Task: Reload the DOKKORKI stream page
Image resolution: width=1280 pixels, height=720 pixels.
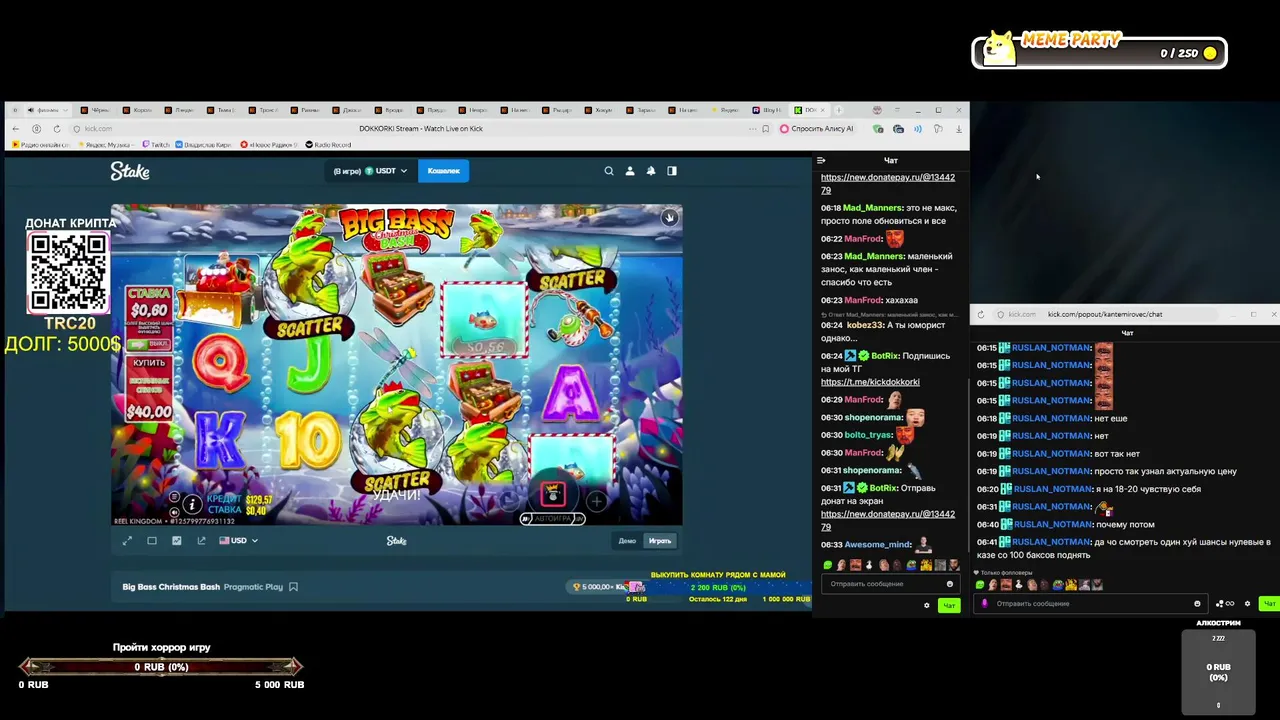Action: [56, 129]
